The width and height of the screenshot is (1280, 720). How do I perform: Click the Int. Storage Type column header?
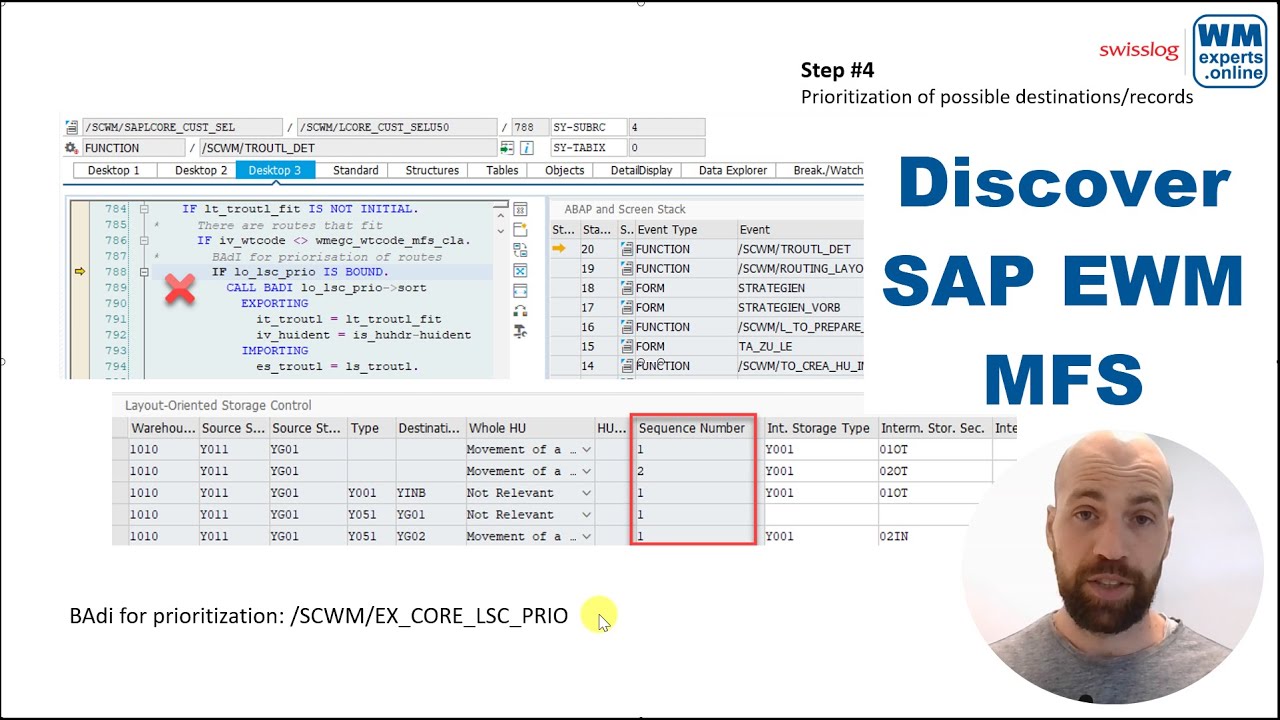tap(819, 428)
